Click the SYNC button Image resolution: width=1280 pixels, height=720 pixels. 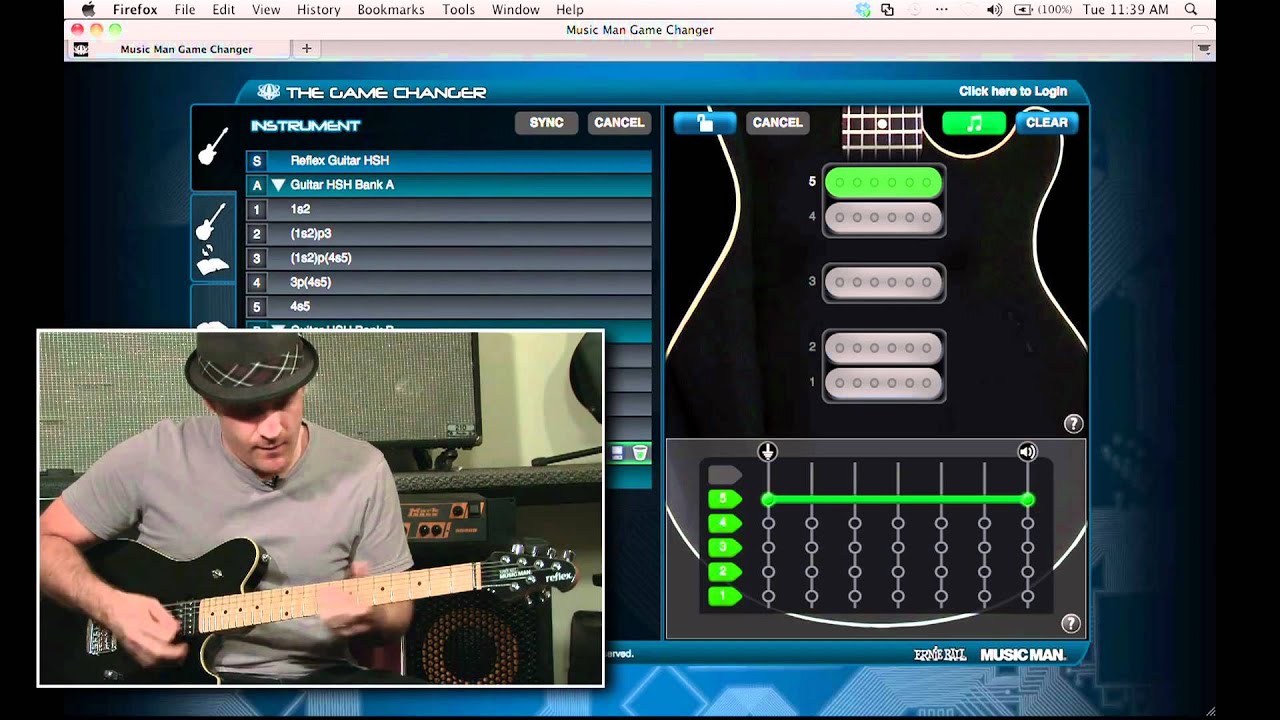(546, 122)
